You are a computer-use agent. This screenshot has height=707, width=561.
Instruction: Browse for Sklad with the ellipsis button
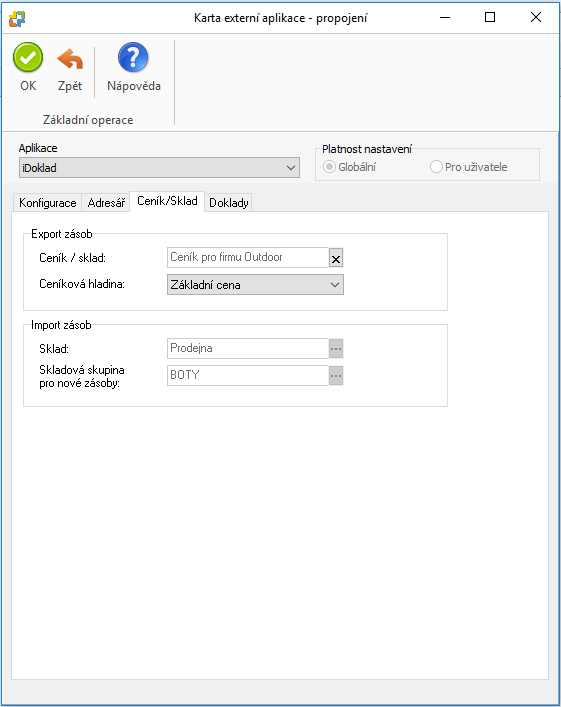click(x=336, y=349)
